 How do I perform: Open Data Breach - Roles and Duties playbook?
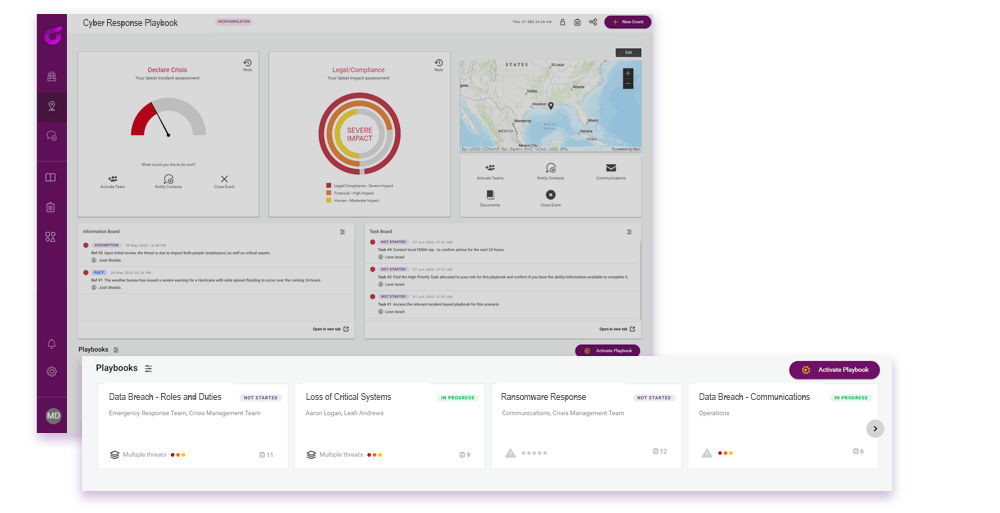click(193, 426)
